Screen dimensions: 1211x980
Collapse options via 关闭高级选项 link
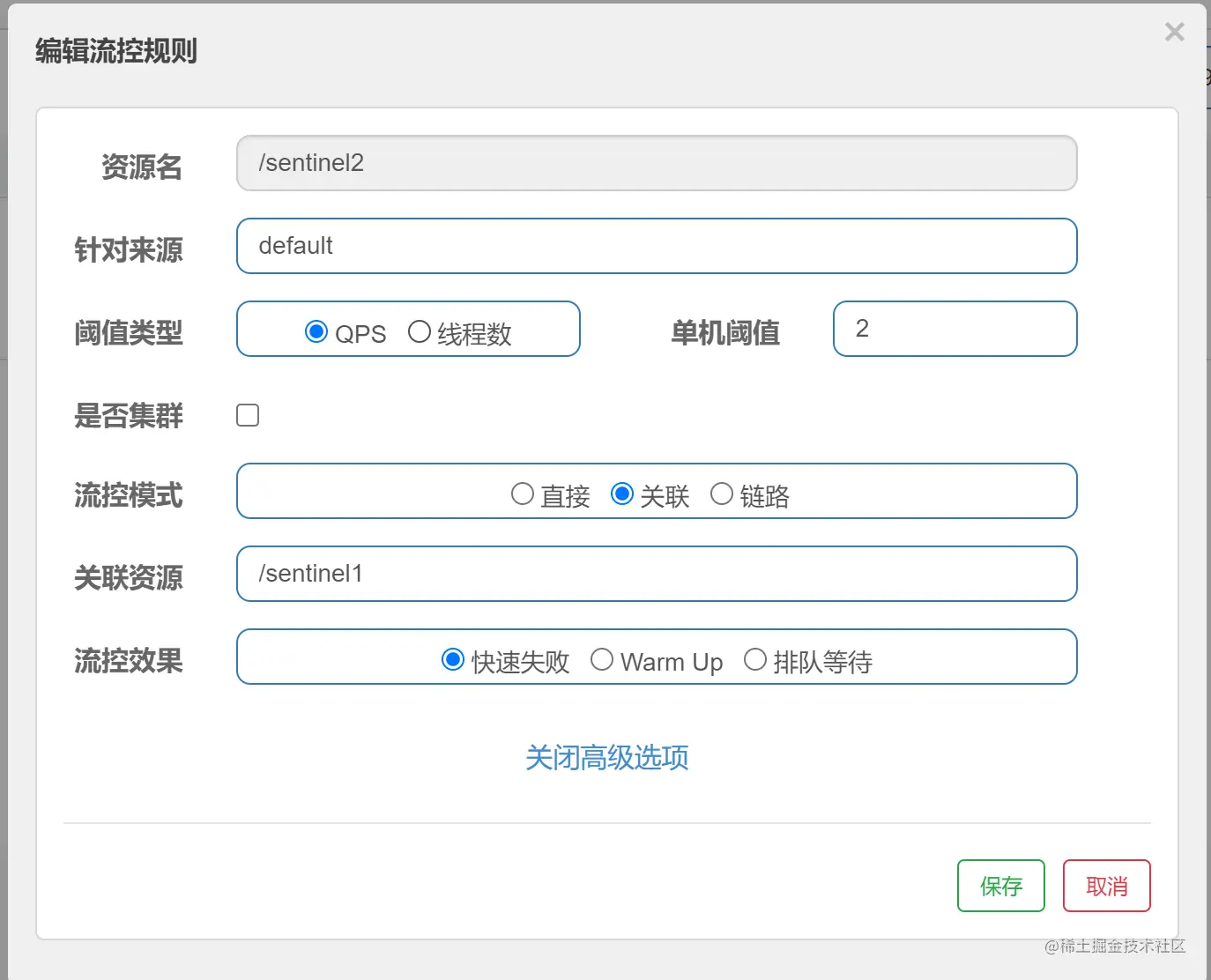point(607,758)
